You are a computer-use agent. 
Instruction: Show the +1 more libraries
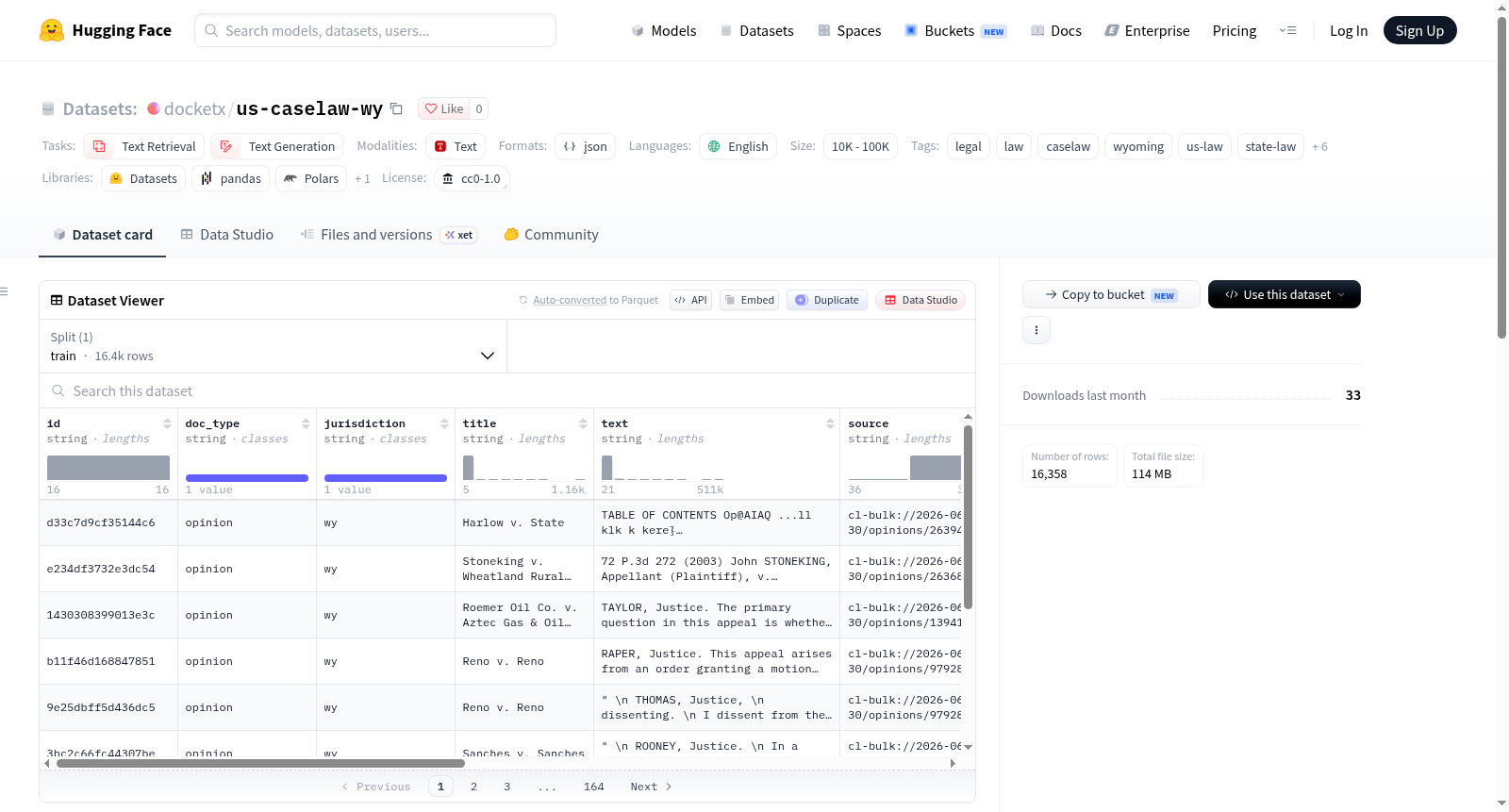362,178
